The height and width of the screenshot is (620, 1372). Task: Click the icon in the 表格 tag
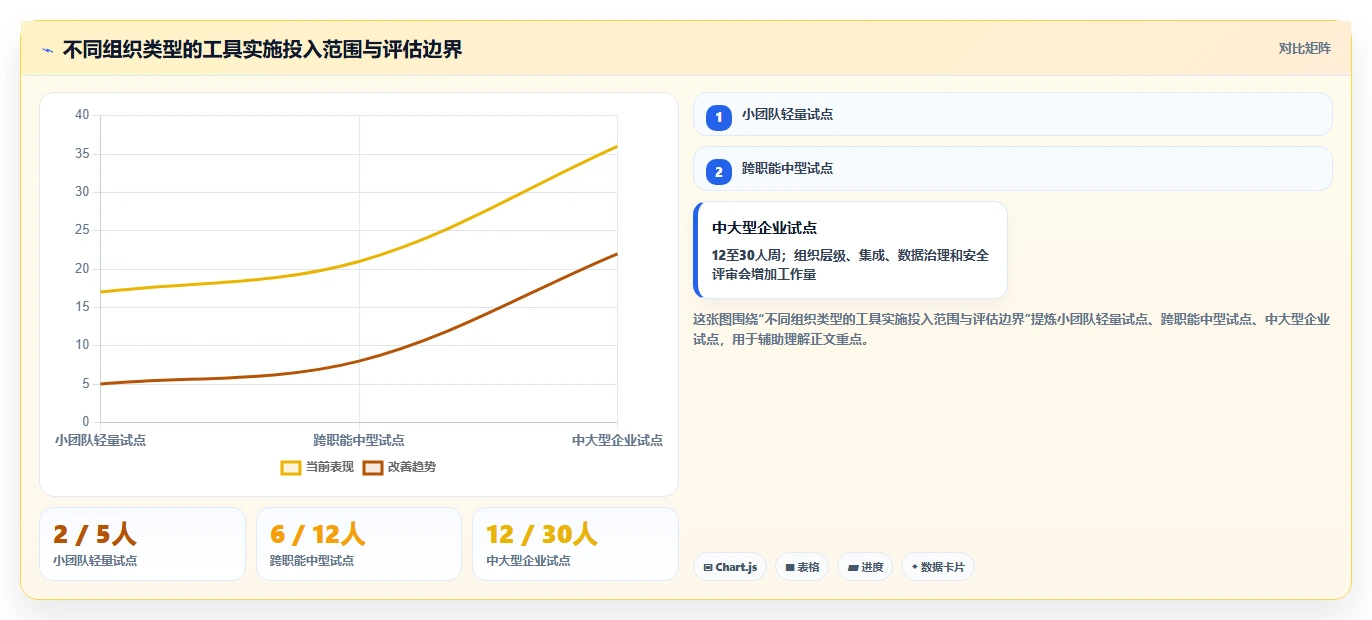790,568
